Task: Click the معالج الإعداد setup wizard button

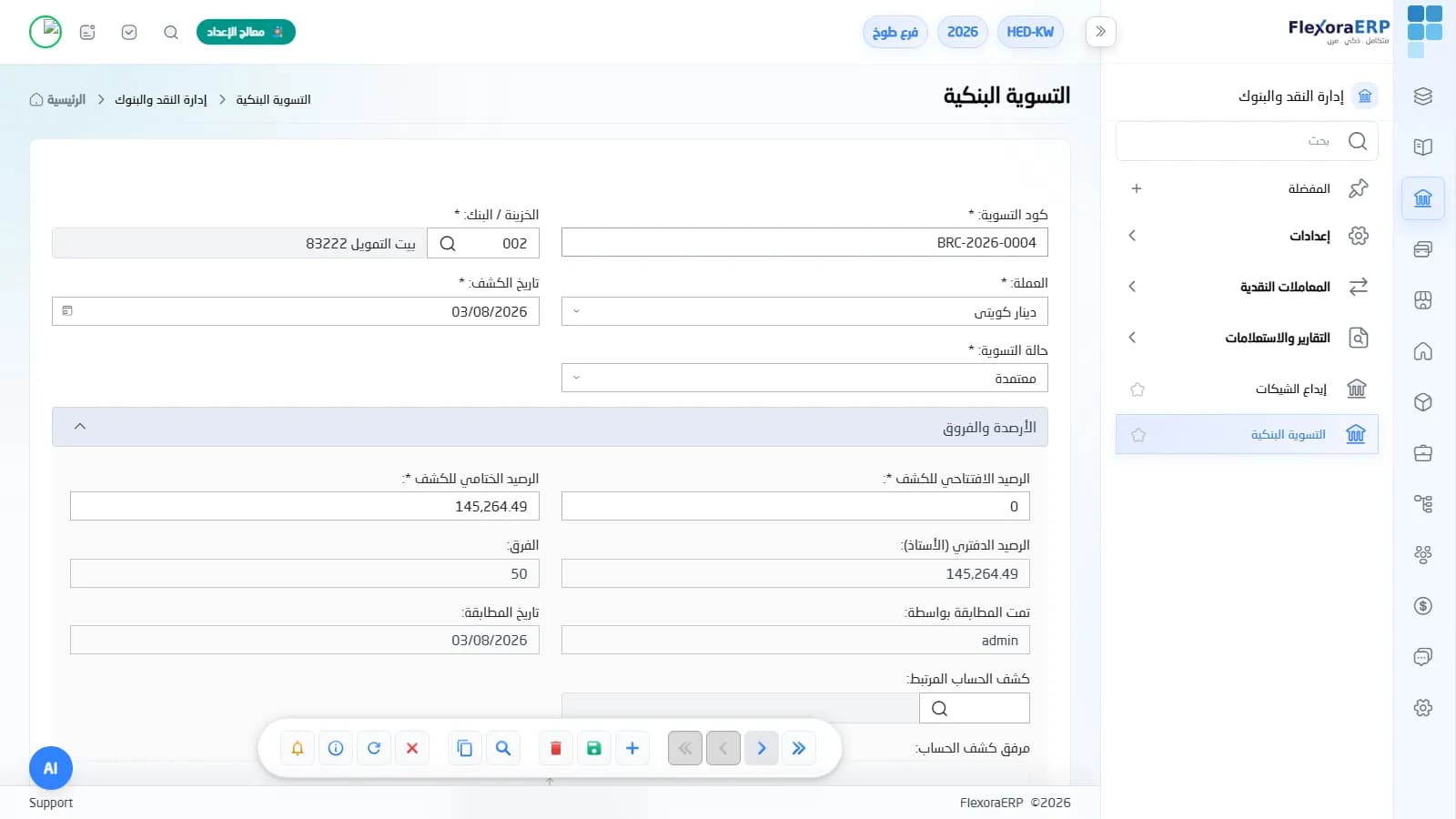Action: tap(246, 32)
